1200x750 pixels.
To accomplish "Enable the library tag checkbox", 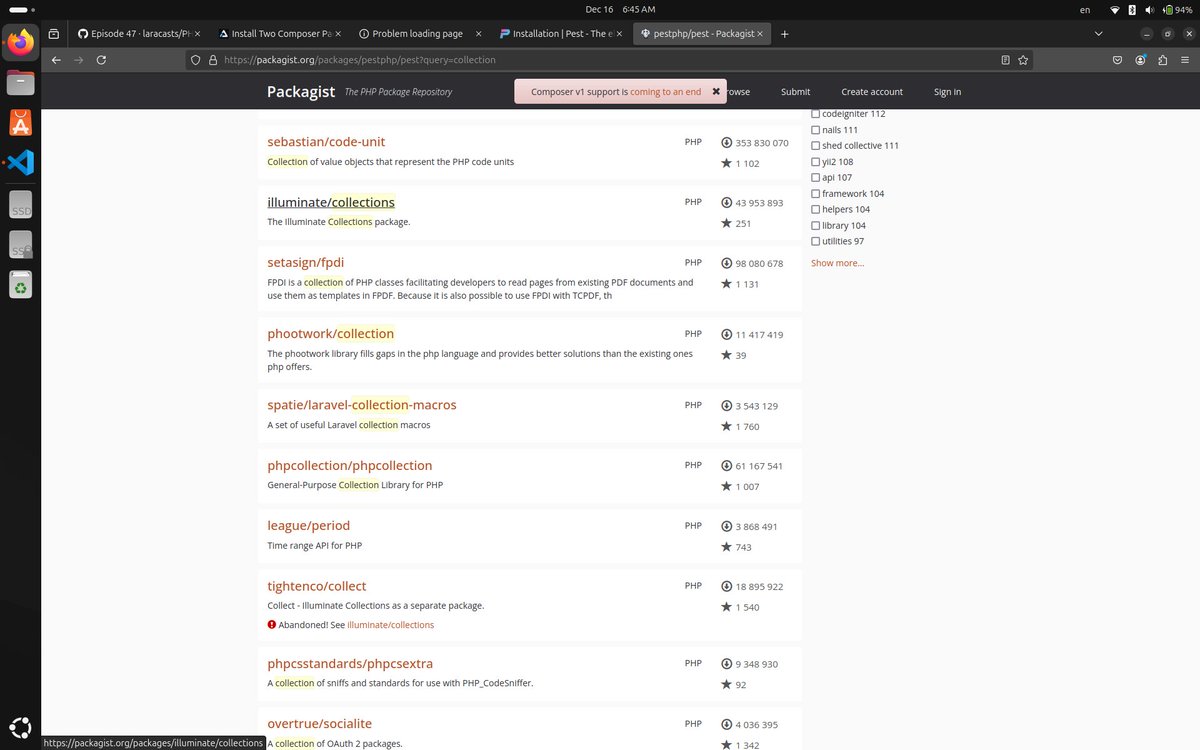I will [815, 226].
